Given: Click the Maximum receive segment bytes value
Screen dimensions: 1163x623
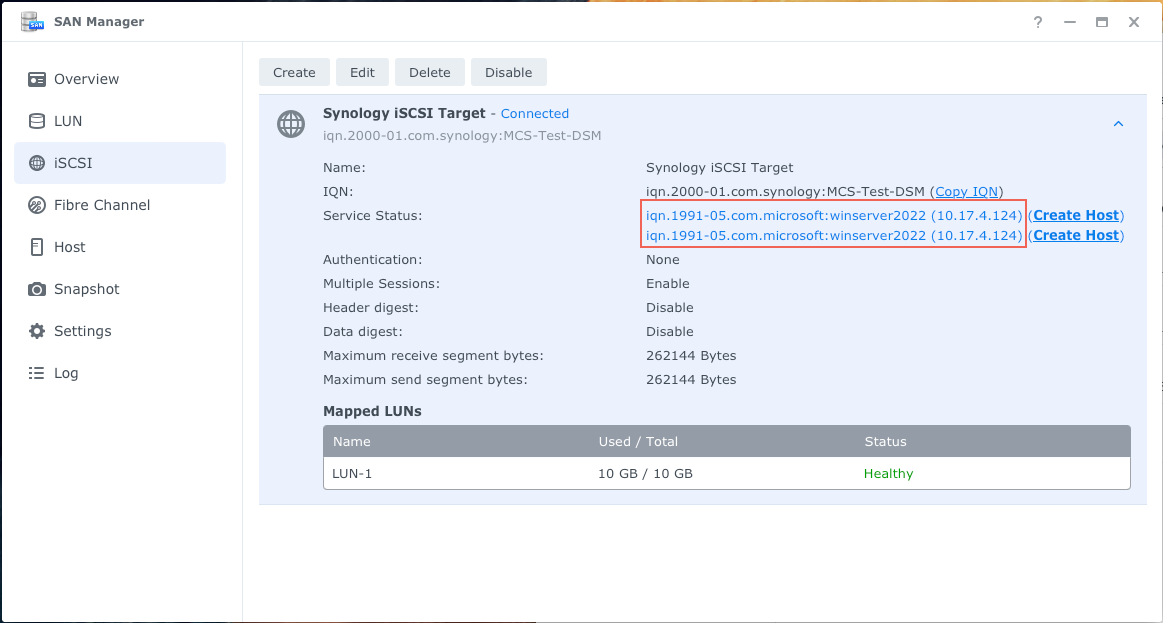Looking at the screenshot, I should click(x=691, y=356).
